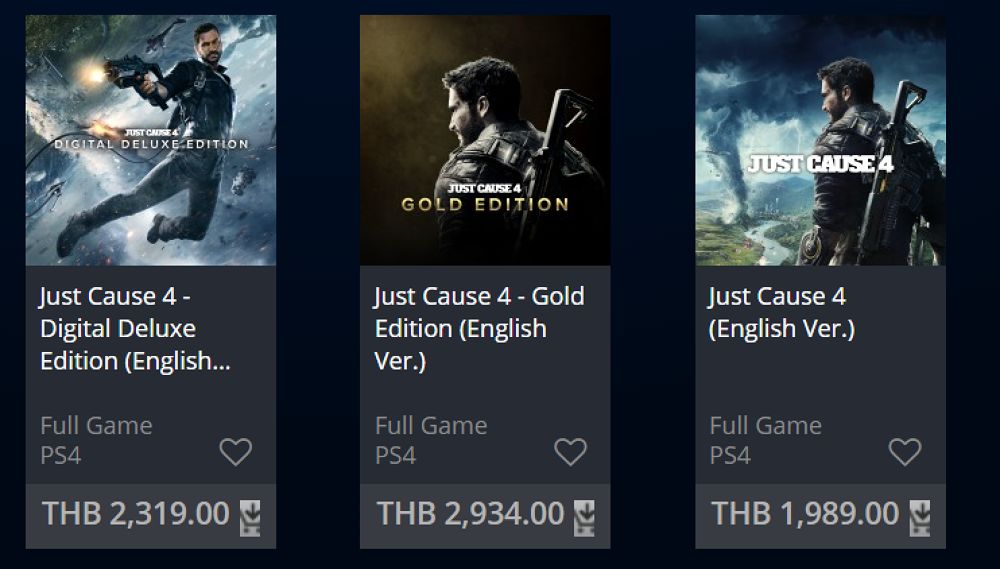
Task: Click the heart icon on Gold Edition
Action: [570, 452]
